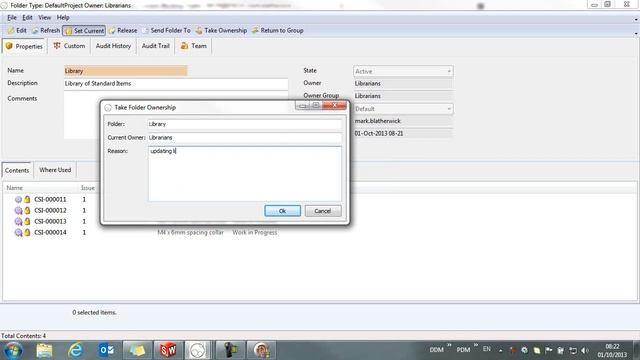This screenshot has width=640, height=360.
Task: Close the Take Folder Ownership dialog
Action: [x=335, y=106]
